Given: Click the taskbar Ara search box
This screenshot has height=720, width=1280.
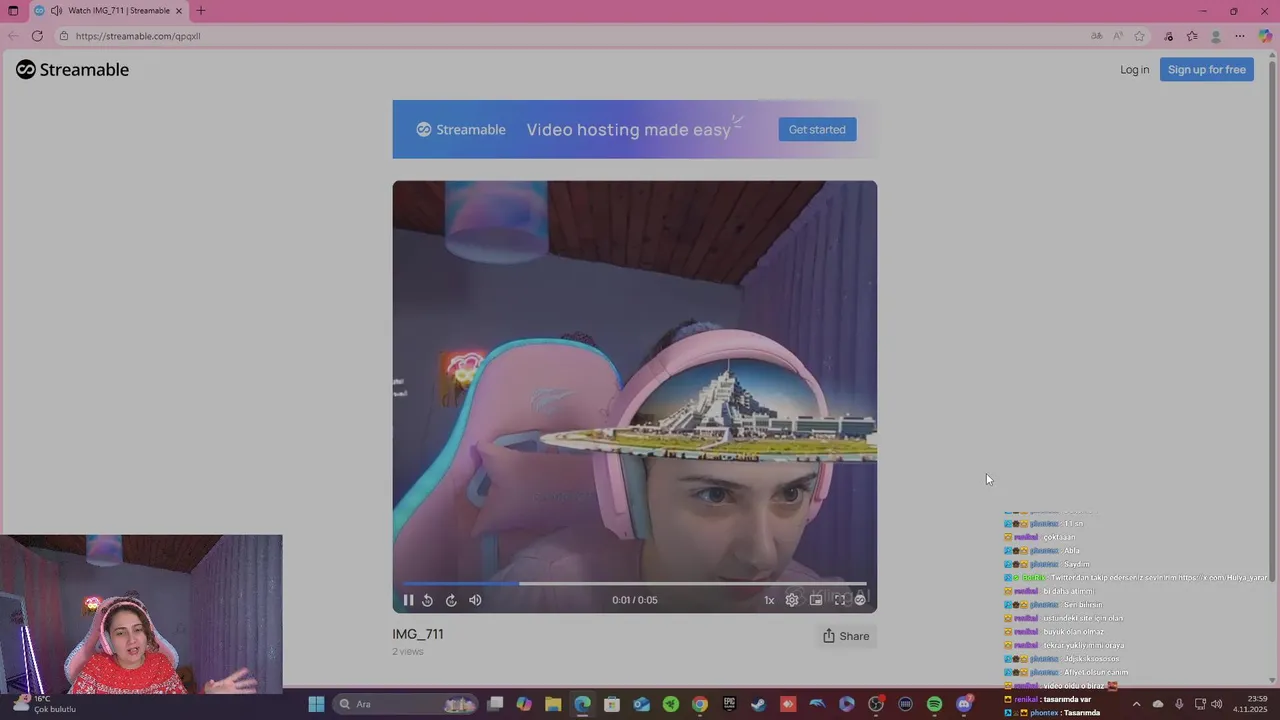Looking at the screenshot, I should click(405, 704).
